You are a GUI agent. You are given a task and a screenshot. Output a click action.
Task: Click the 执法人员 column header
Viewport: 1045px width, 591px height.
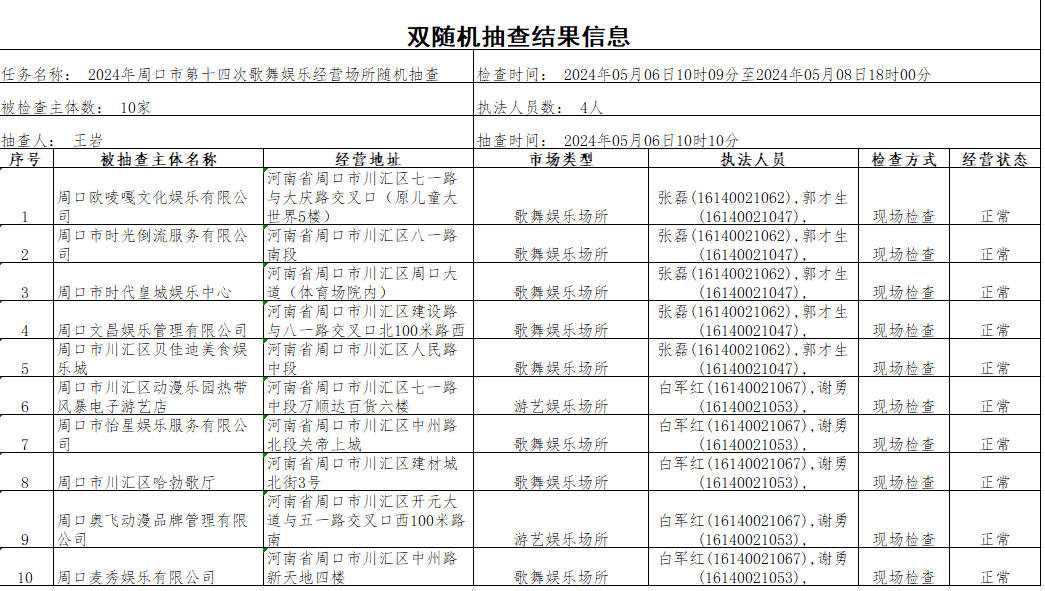(x=754, y=159)
